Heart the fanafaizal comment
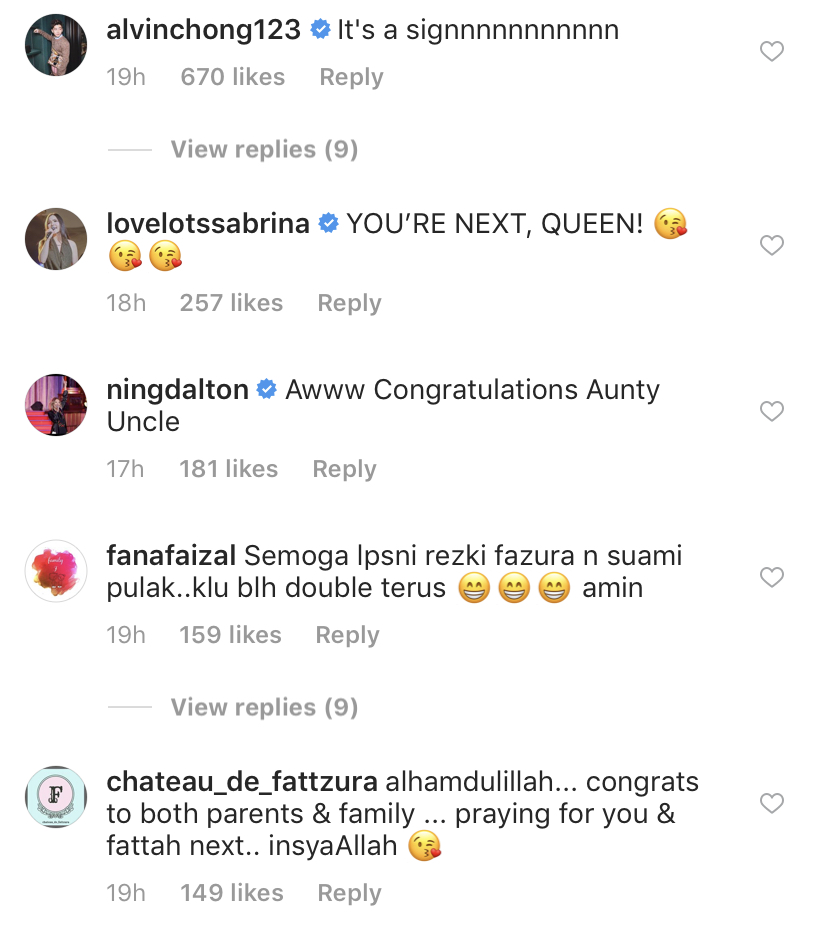Screen dimensions: 828x926 (x=772, y=577)
